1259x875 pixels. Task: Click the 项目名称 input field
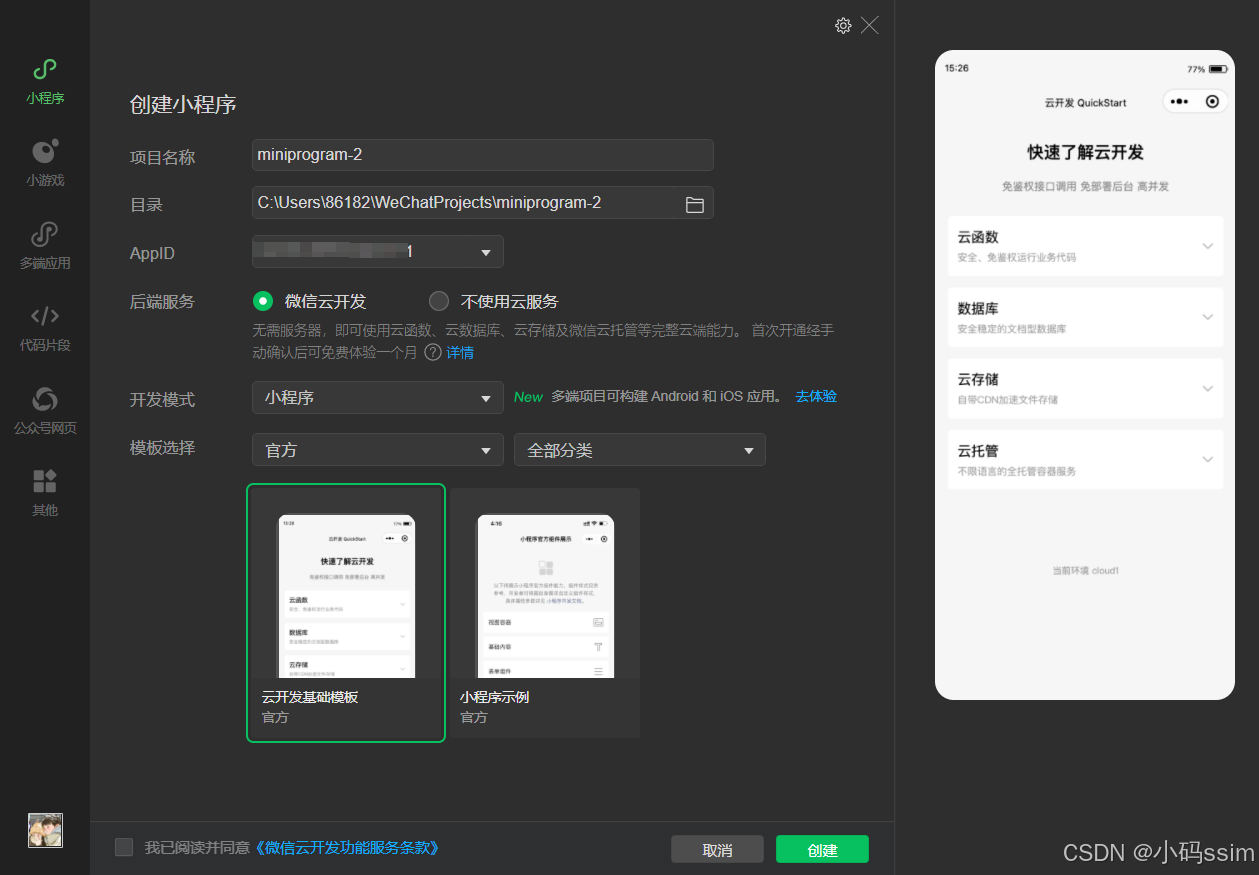pyautogui.click(x=483, y=155)
